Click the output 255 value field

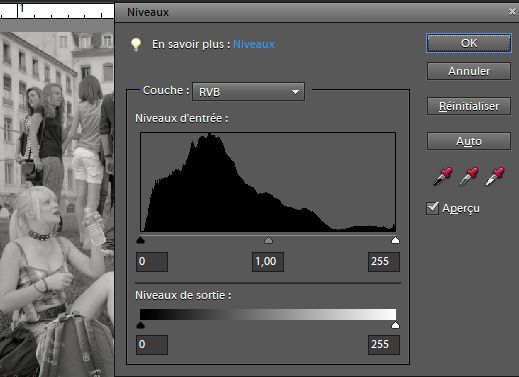384,345
